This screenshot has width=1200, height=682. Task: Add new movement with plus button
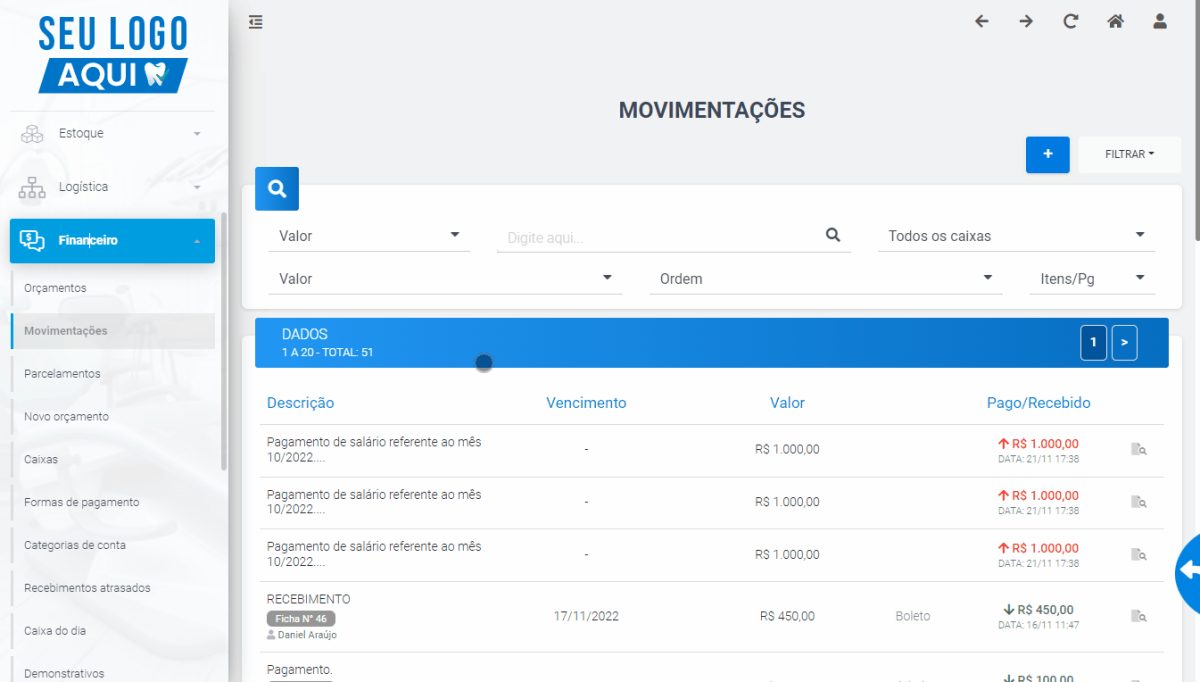coord(1048,154)
